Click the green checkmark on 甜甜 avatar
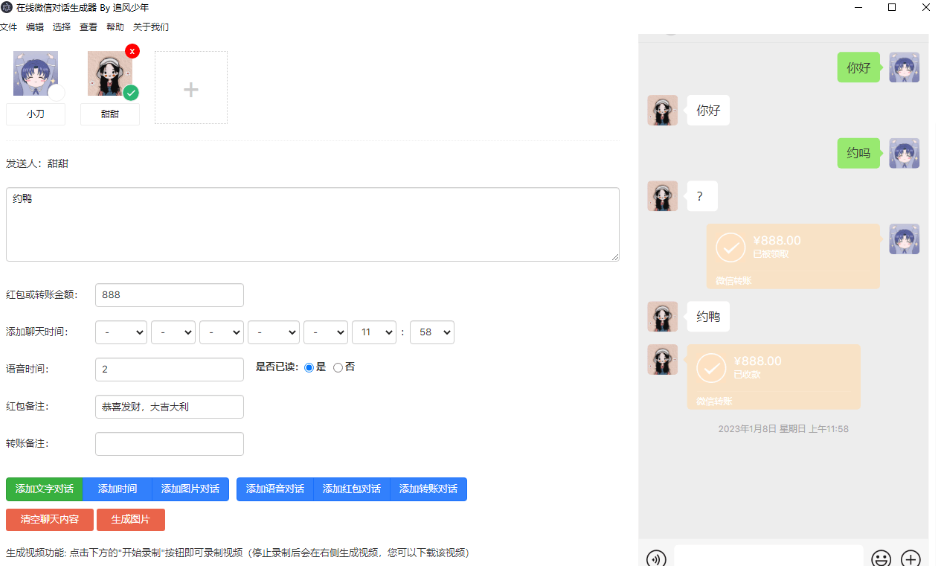This screenshot has height=566, width=936. (131, 93)
